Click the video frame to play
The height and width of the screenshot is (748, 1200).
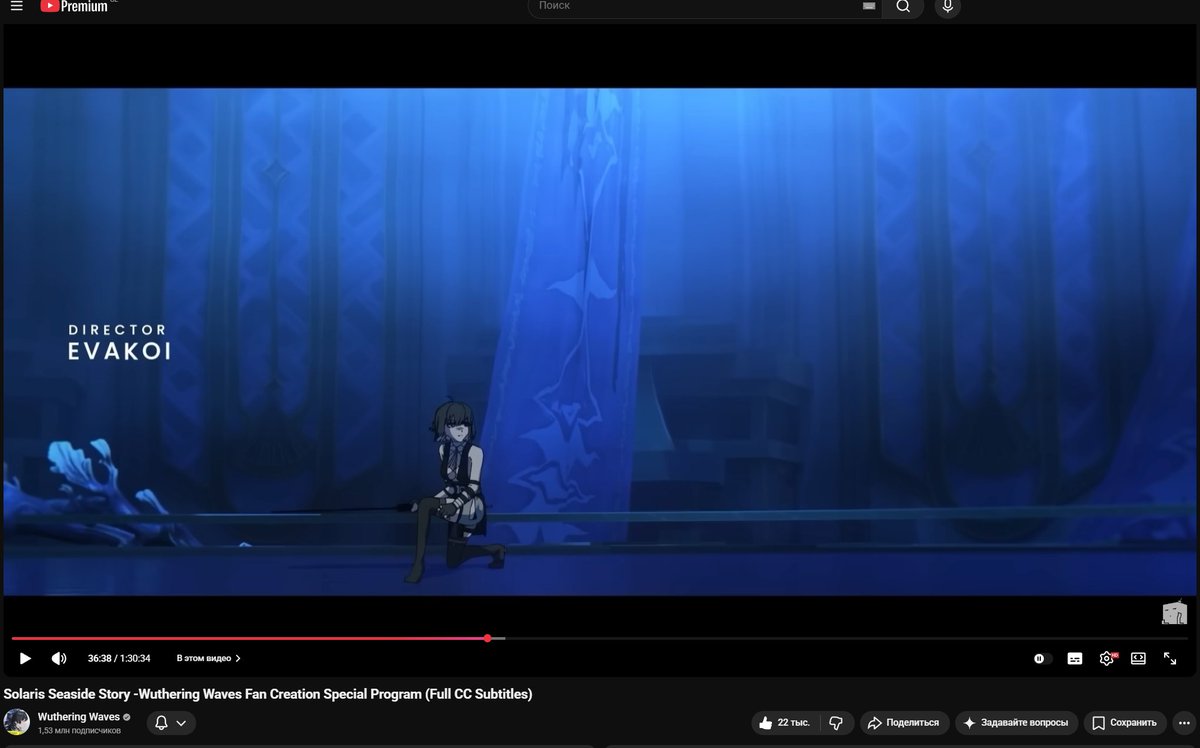[x=600, y=341]
